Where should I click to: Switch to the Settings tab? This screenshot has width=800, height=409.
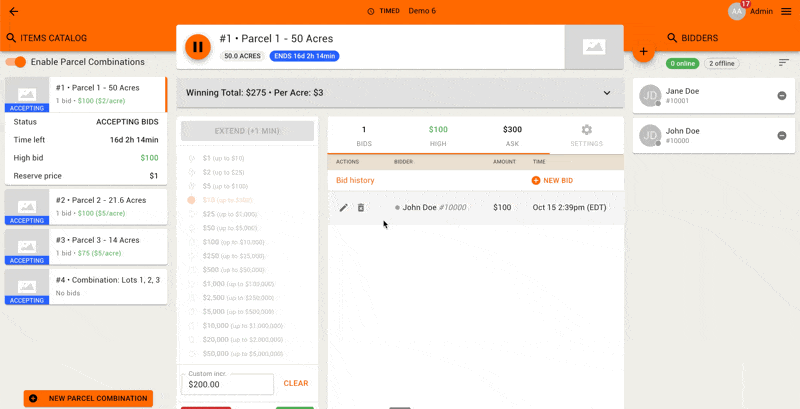(x=586, y=135)
